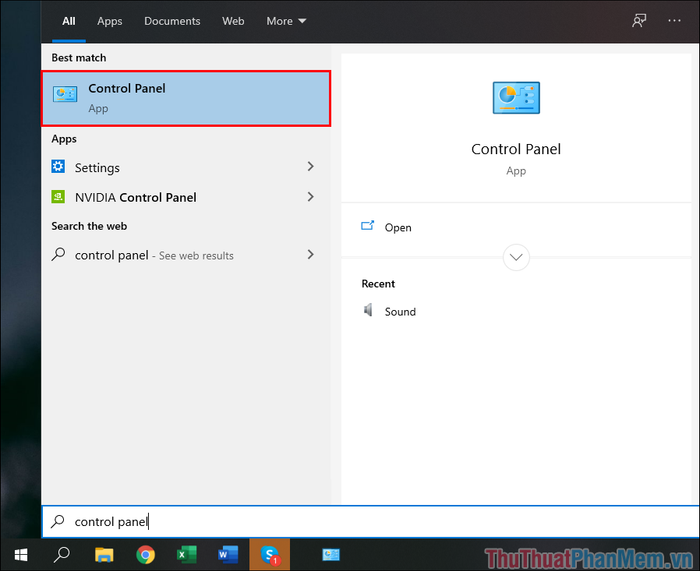
Task: Open the feedback icon in search header
Action: coord(639,21)
